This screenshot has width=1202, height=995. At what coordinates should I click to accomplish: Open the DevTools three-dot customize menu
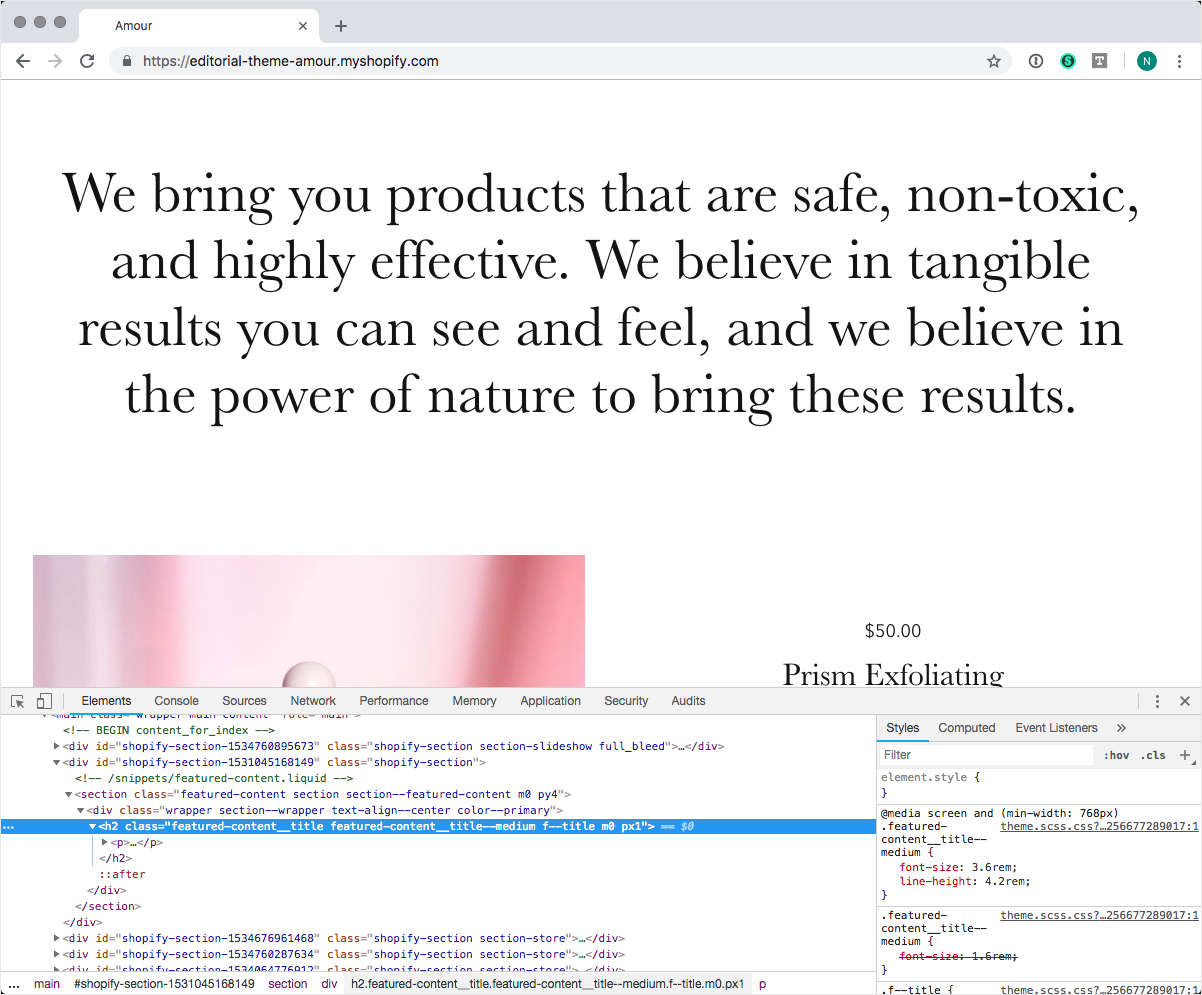click(x=1157, y=700)
